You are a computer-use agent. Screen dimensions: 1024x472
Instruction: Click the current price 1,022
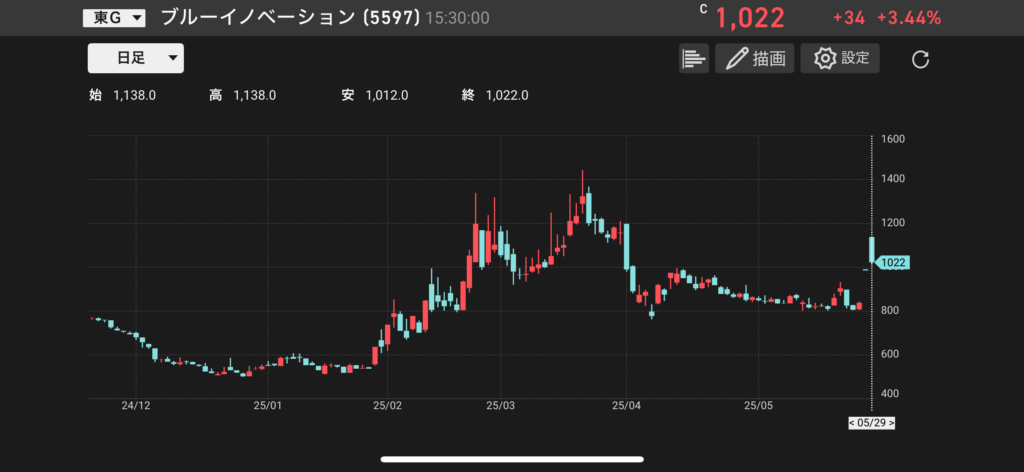point(750,18)
